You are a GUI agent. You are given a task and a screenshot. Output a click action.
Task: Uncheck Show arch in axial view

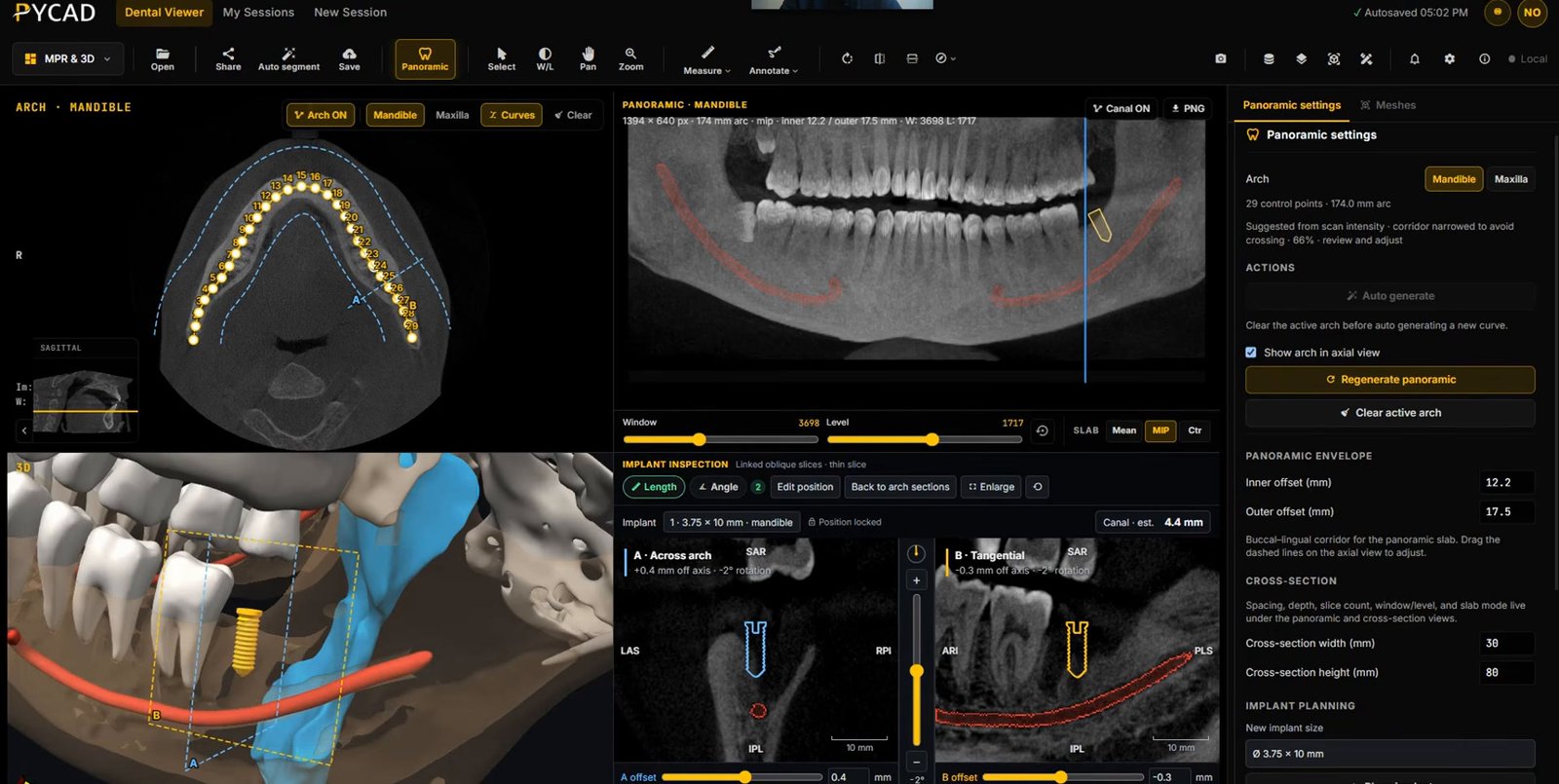[1251, 353]
